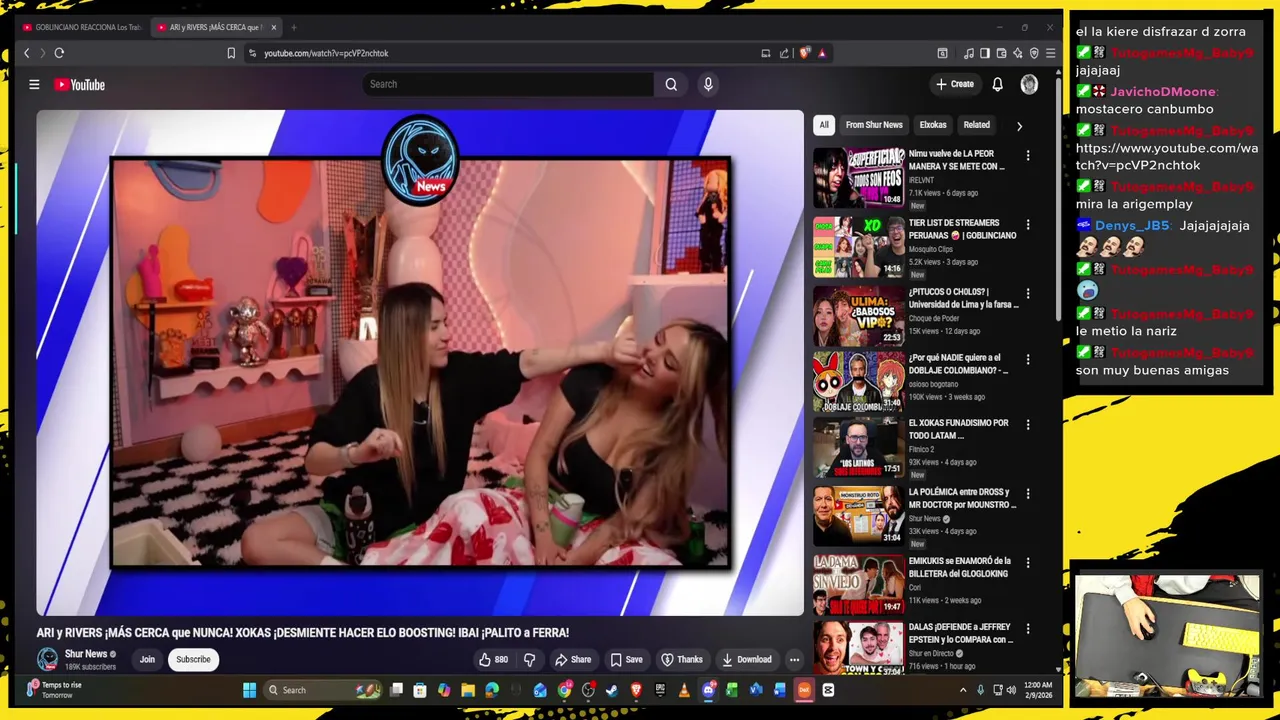The height and width of the screenshot is (720, 1280).
Task: Share the video
Action: (x=573, y=659)
